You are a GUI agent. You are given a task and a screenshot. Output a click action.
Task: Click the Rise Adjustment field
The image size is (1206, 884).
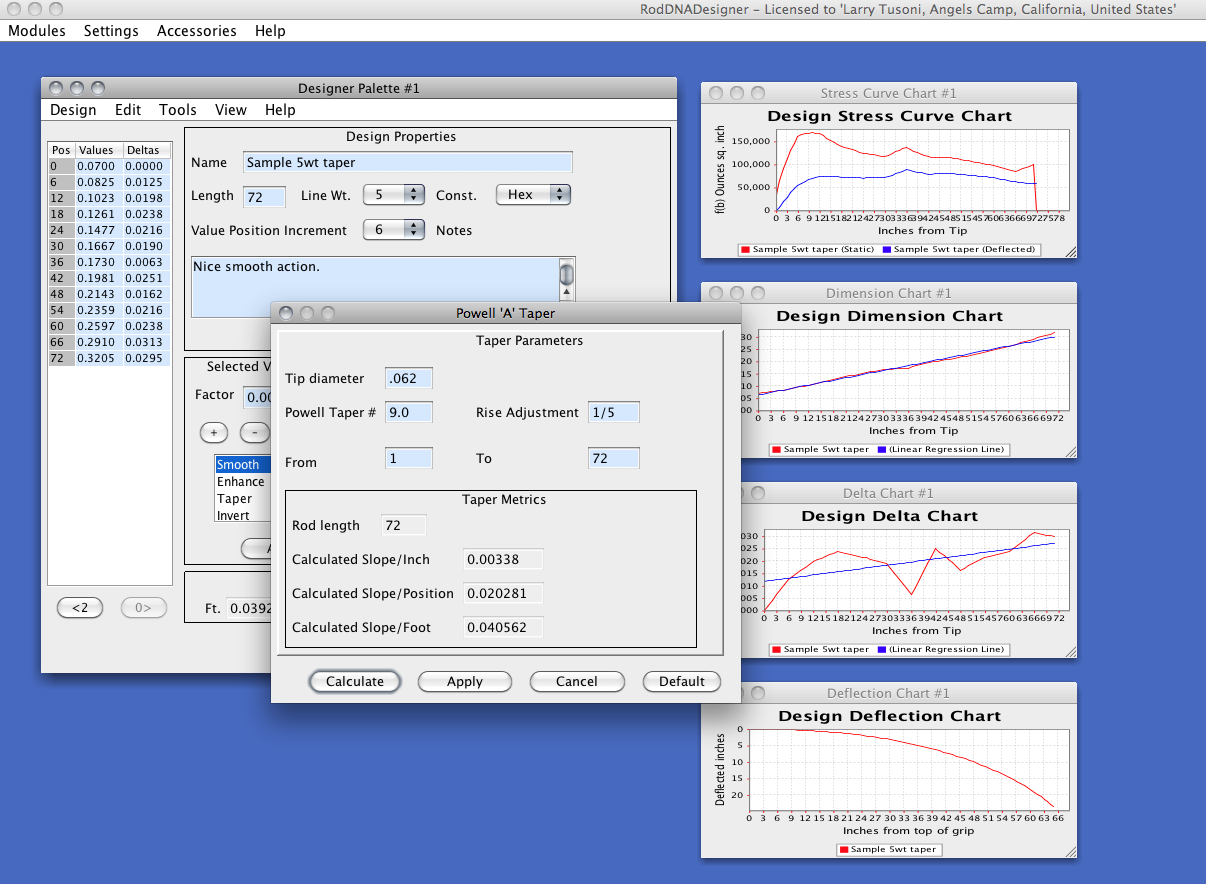click(613, 412)
